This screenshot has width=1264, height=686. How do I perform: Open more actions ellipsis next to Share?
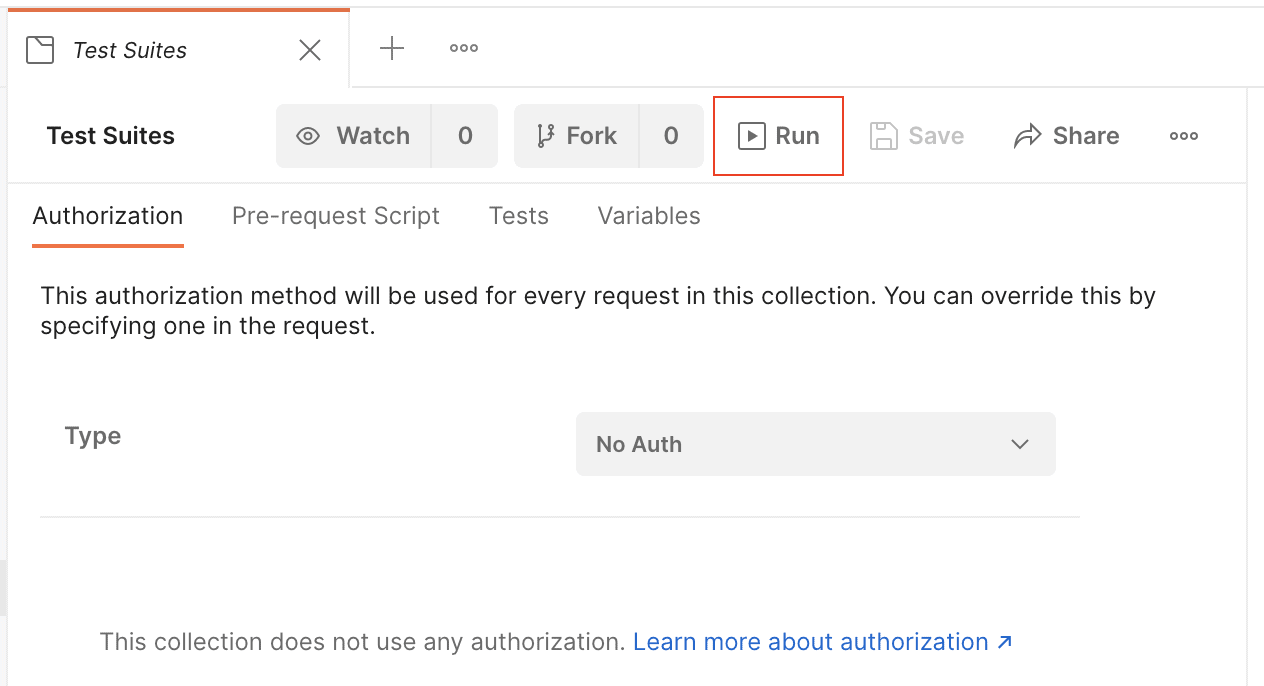coord(1184,136)
